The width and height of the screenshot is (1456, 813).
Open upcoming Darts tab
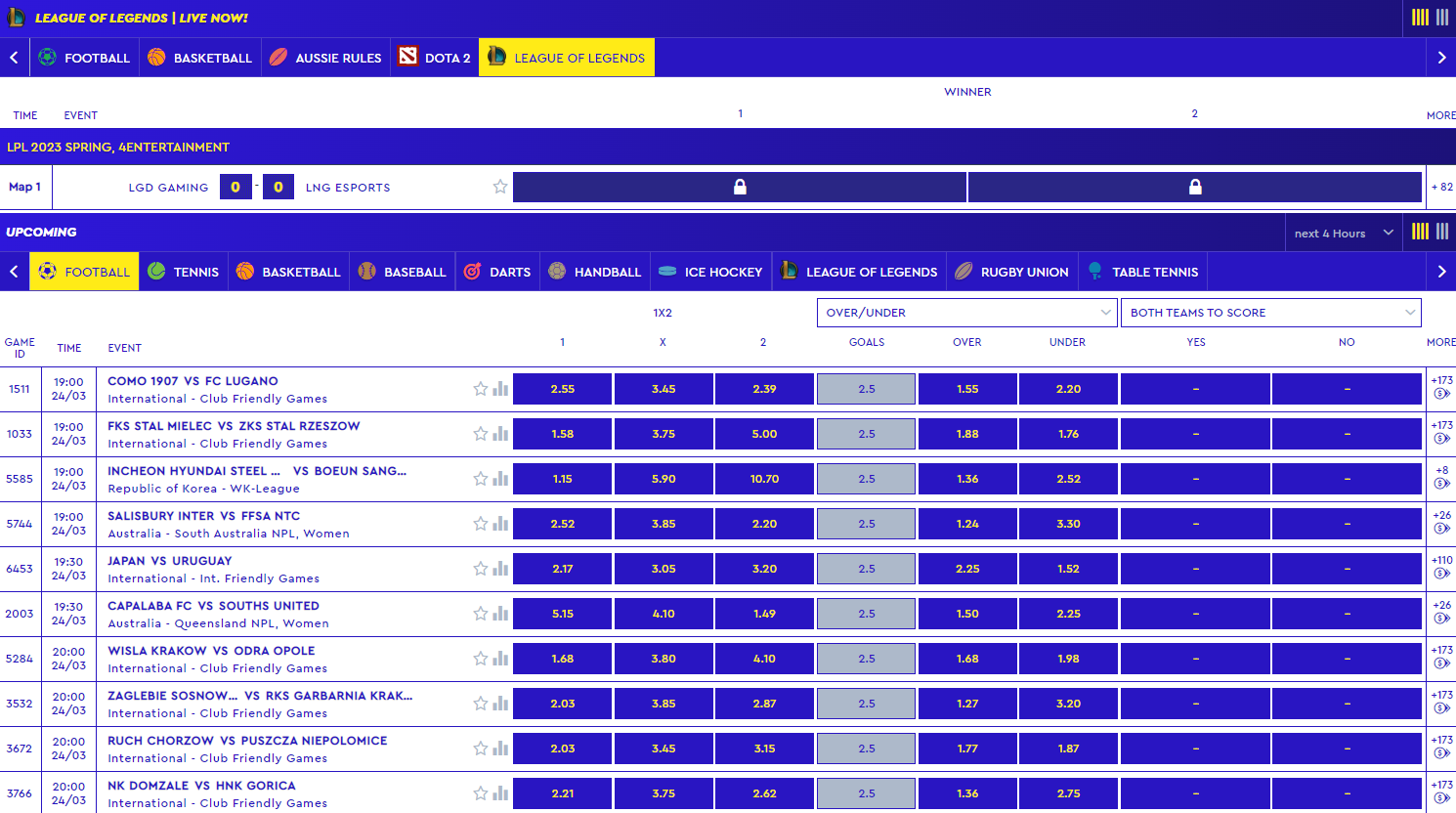[x=497, y=272]
